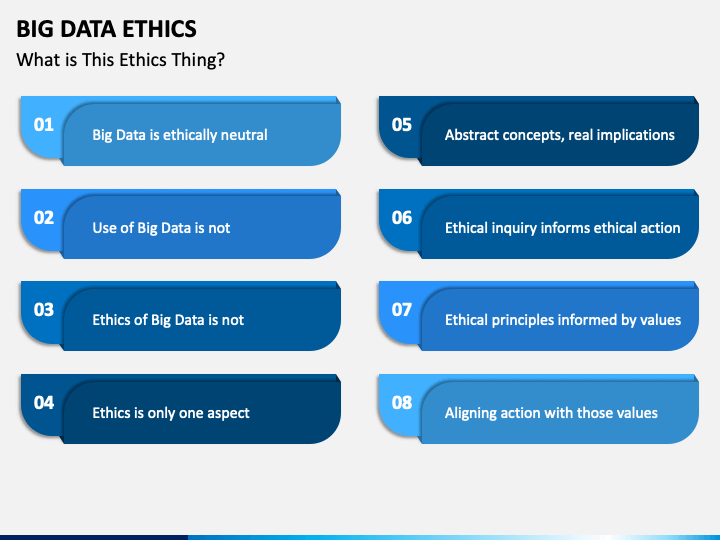Image resolution: width=720 pixels, height=540 pixels.
Task: Click the 04 number badge
Action: (43, 403)
